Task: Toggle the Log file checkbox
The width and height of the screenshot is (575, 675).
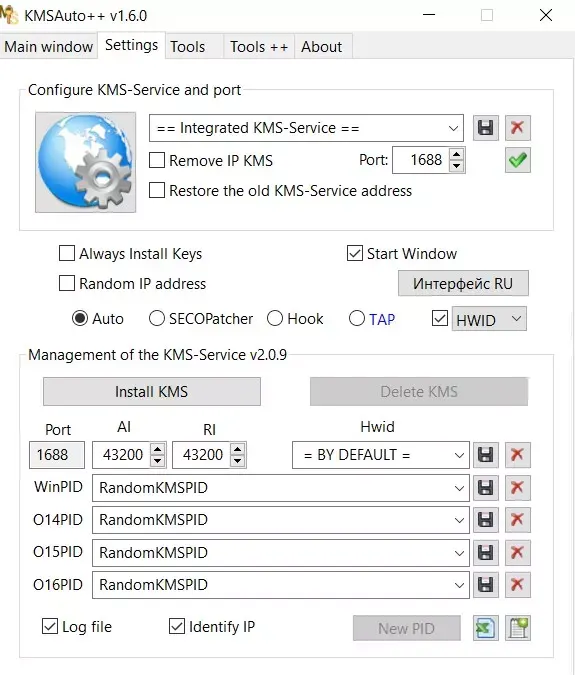Action: point(50,626)
